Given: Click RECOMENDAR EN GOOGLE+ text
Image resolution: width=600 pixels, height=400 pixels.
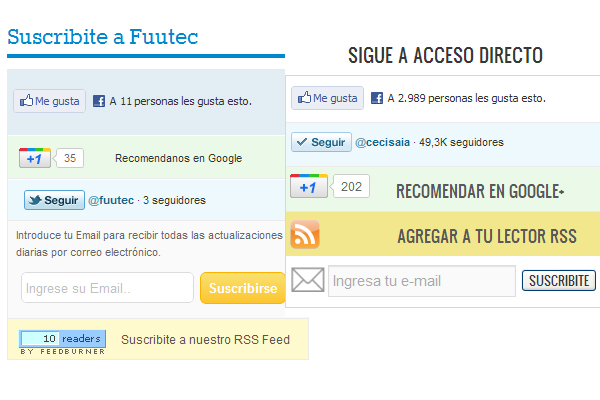Looking at the screenshot, I should pos(480,191).
